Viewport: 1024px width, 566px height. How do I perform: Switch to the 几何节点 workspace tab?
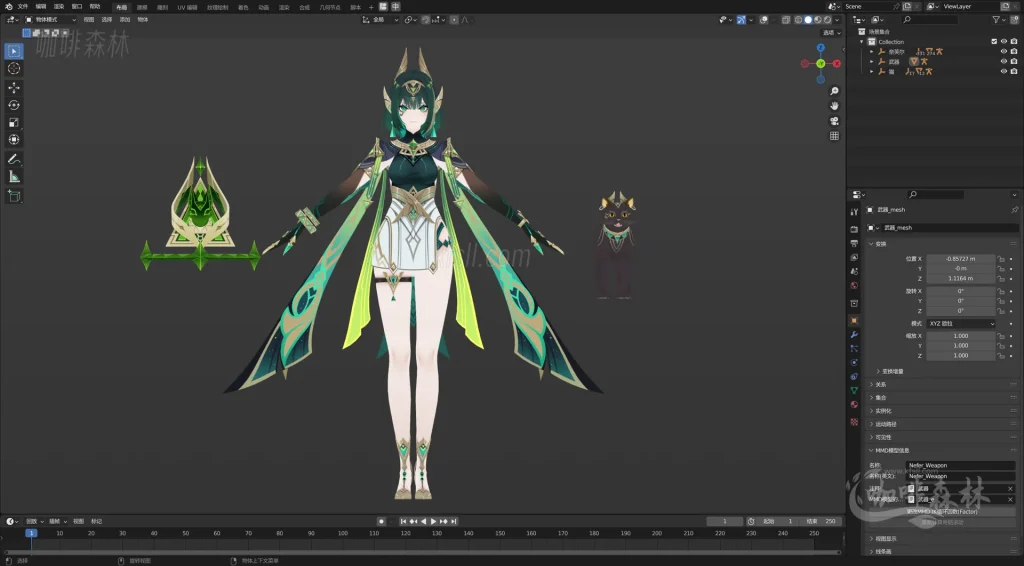point(330,7)
